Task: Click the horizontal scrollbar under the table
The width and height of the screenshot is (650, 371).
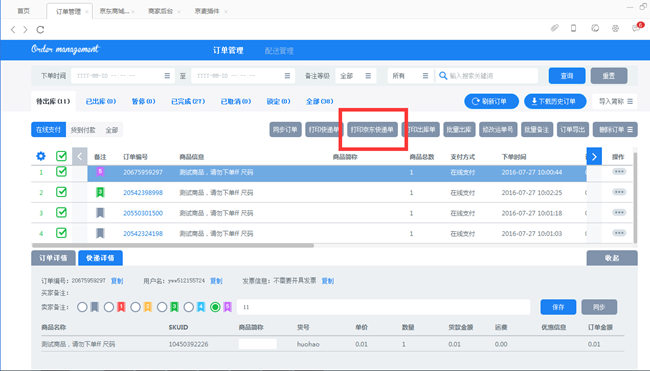Action: (x=173, y=245)
